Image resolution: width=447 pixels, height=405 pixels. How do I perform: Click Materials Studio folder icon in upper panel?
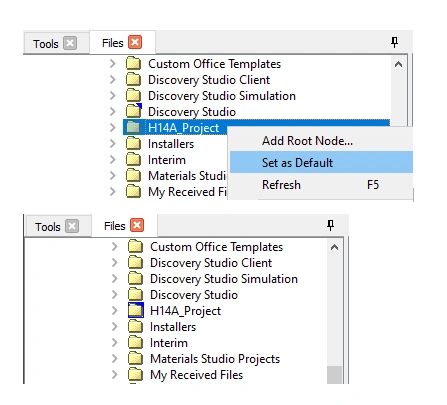click(x=133, y=175)
